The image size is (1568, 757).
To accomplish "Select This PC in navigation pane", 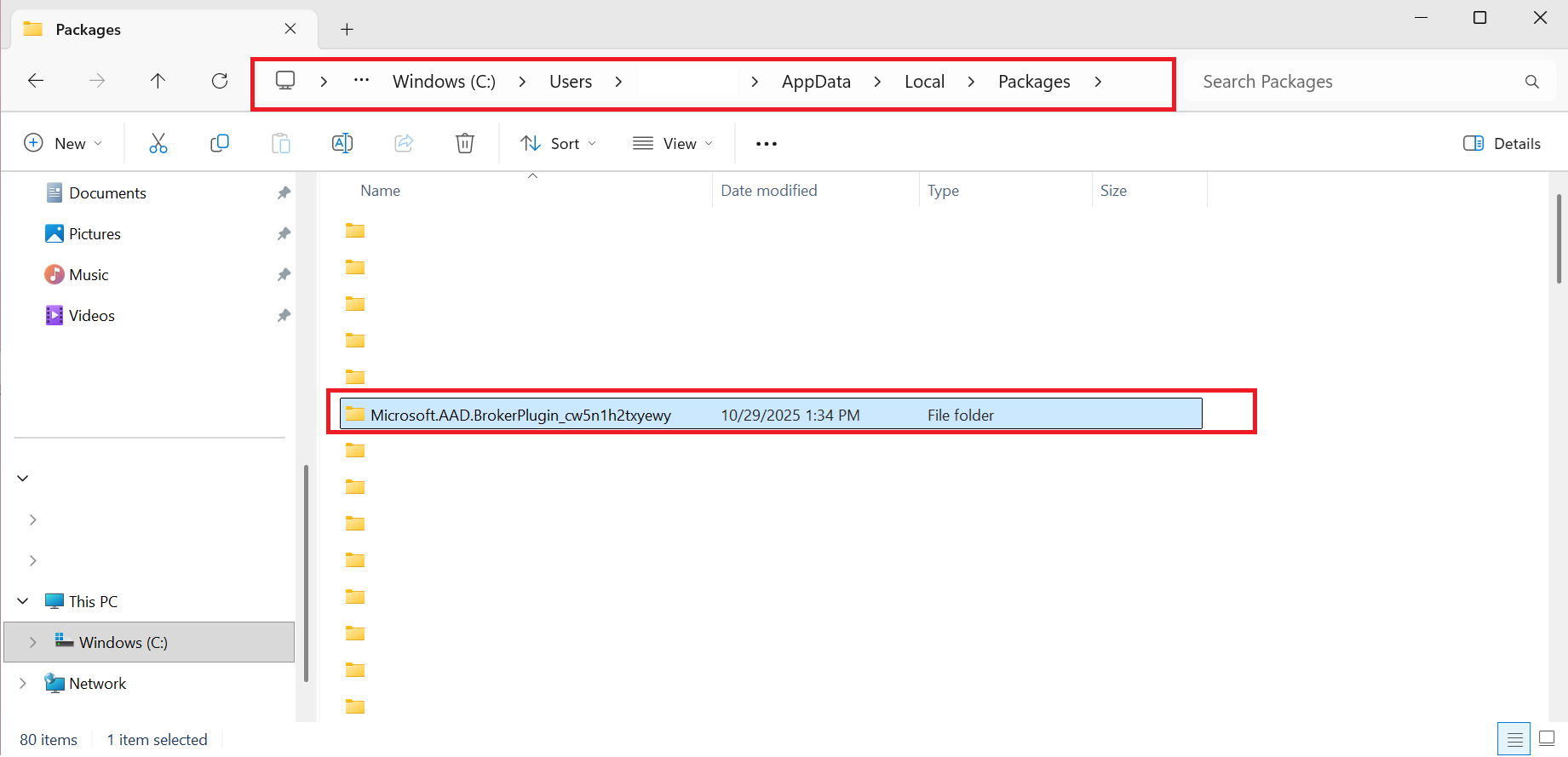I will click(x=93, y=601).
